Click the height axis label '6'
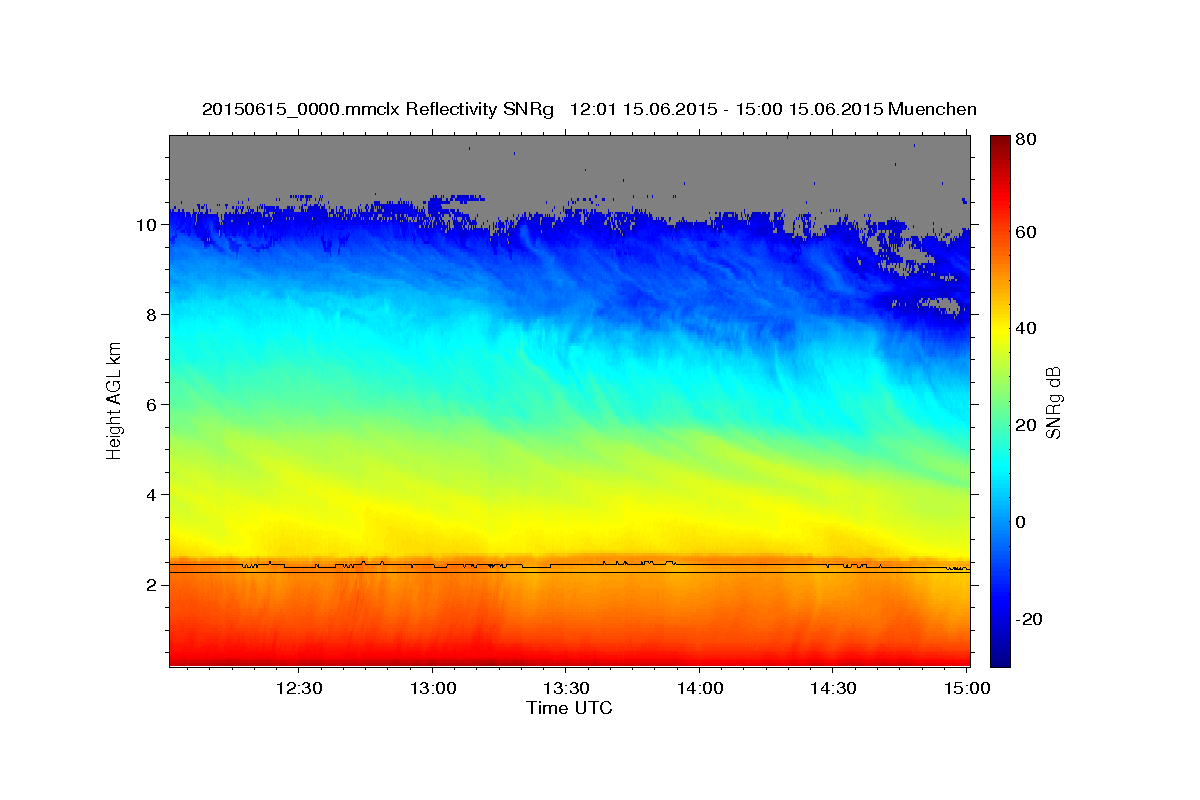The image size is (1200, 800). coord(150,405)
